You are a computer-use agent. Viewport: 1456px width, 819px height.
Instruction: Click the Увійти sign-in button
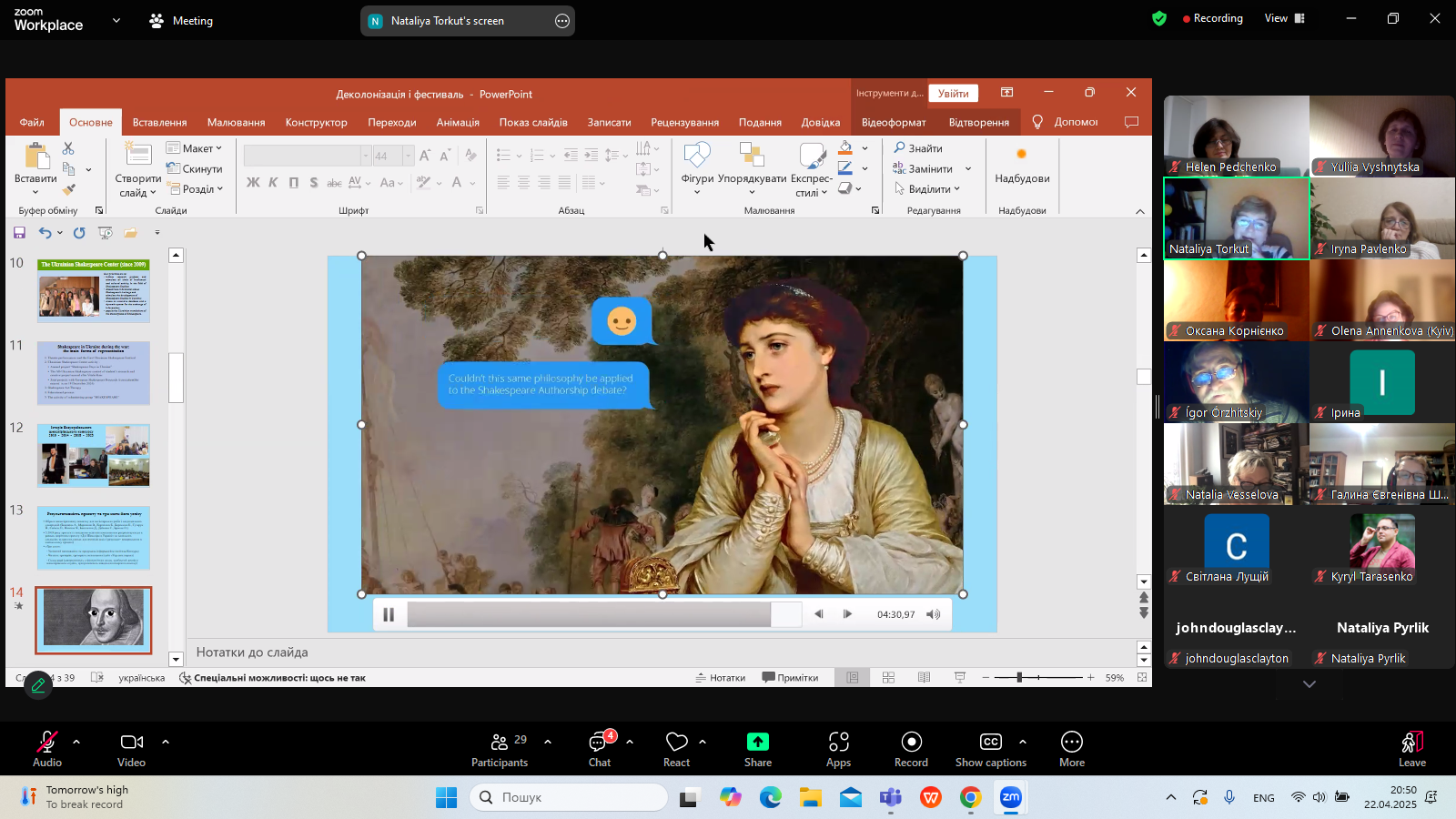coord(953,93)
